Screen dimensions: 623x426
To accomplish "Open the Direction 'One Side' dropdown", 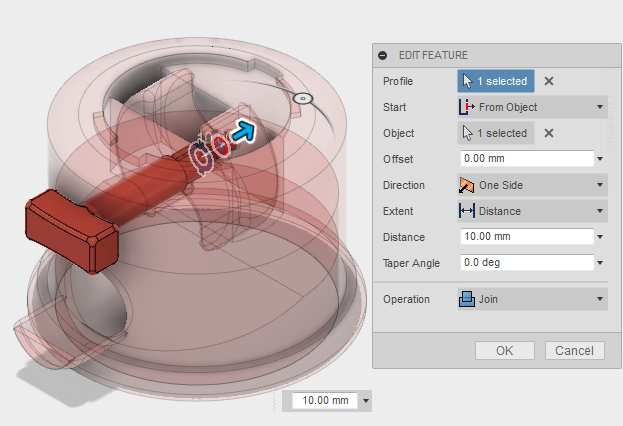I will pyautogui.click(x=532, y=185).
